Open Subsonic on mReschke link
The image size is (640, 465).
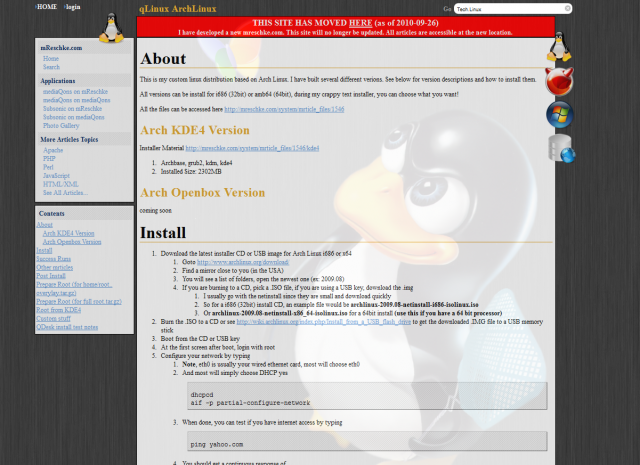pyautogui.click(x=73, y=109)
